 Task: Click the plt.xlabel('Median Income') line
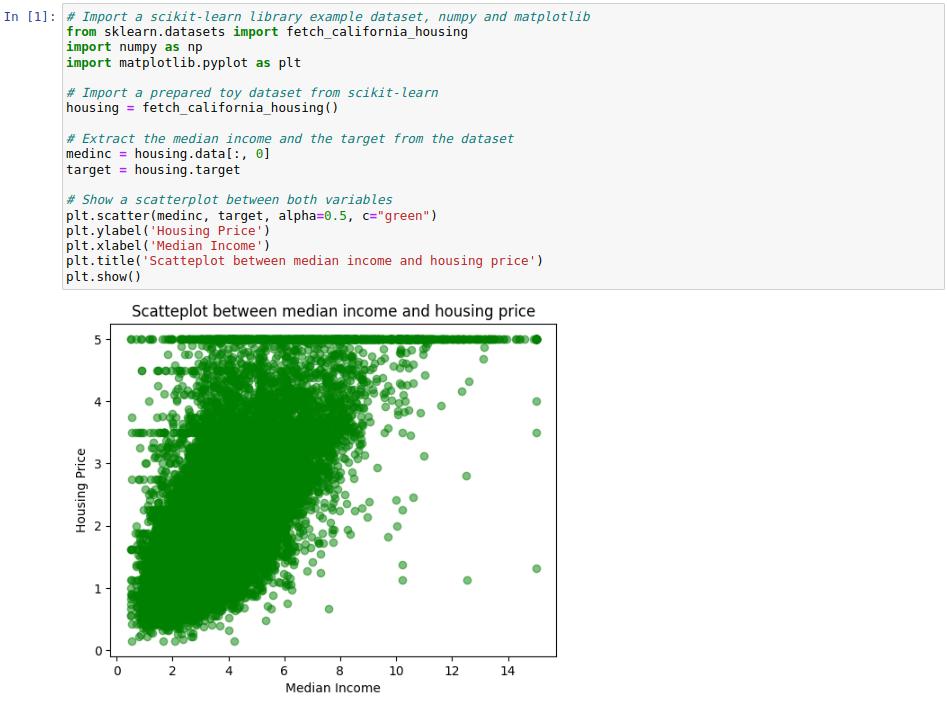tap(168, 246)
